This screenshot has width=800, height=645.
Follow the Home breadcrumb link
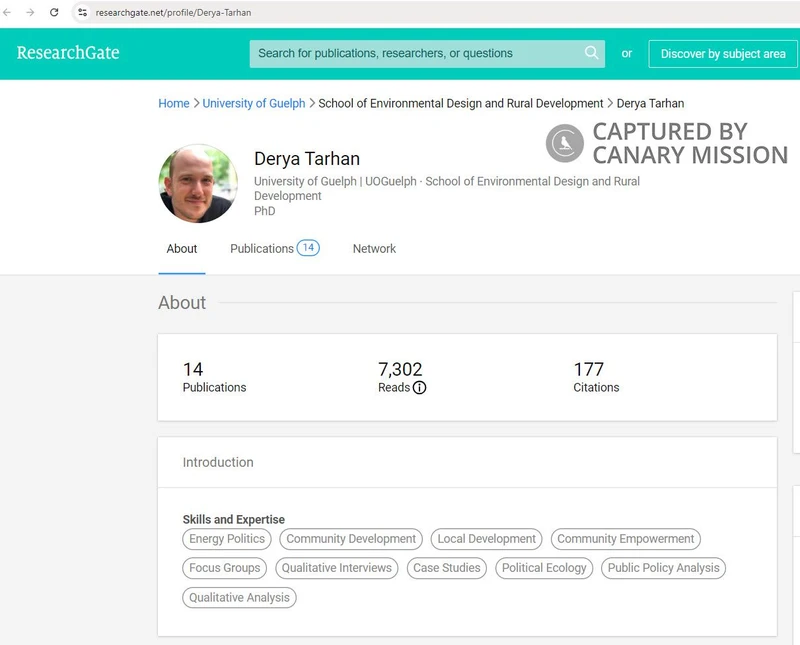[174, 103]
